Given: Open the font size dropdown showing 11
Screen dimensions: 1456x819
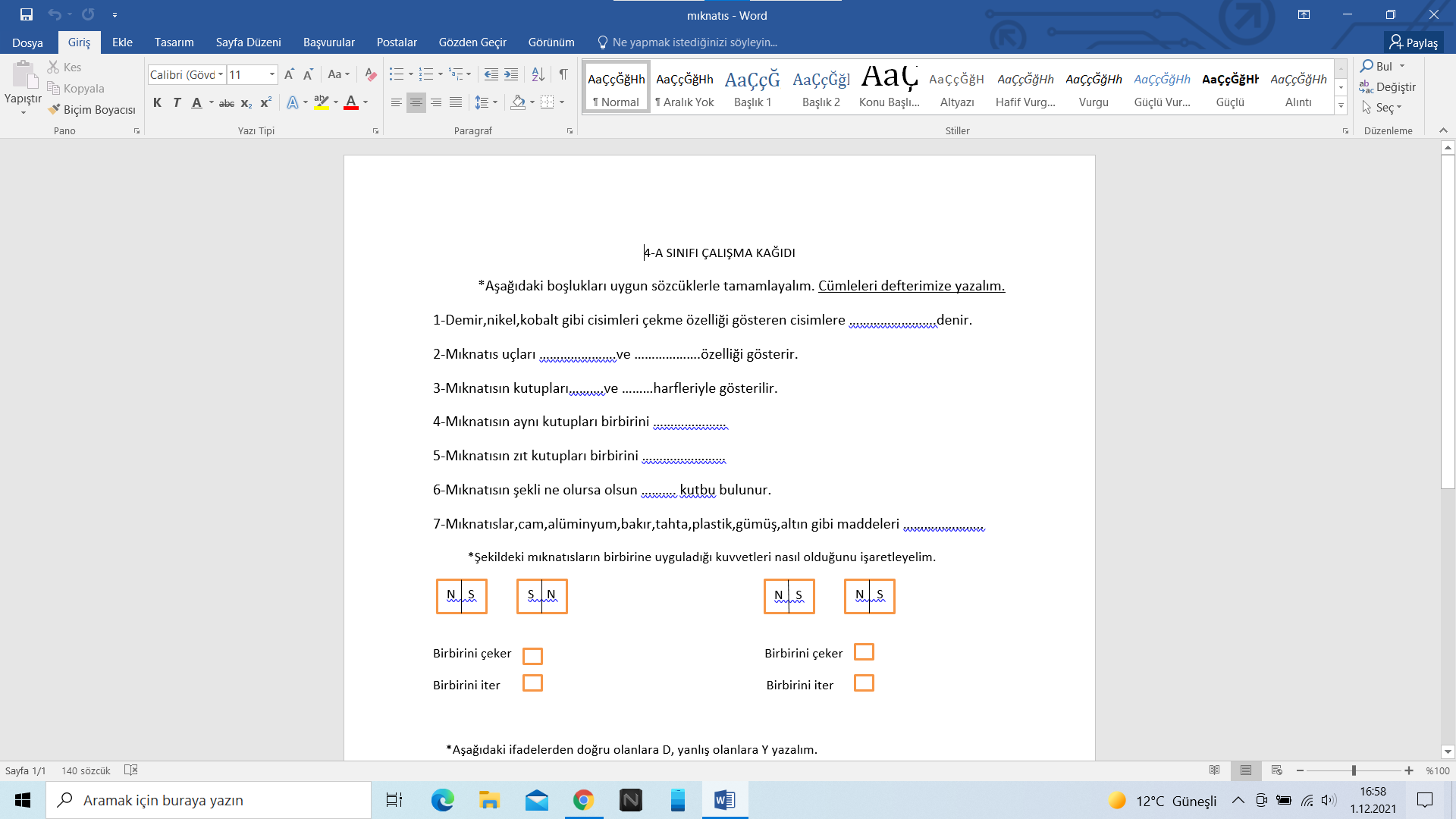Looking at the screenshot, I should pos(272,74).
